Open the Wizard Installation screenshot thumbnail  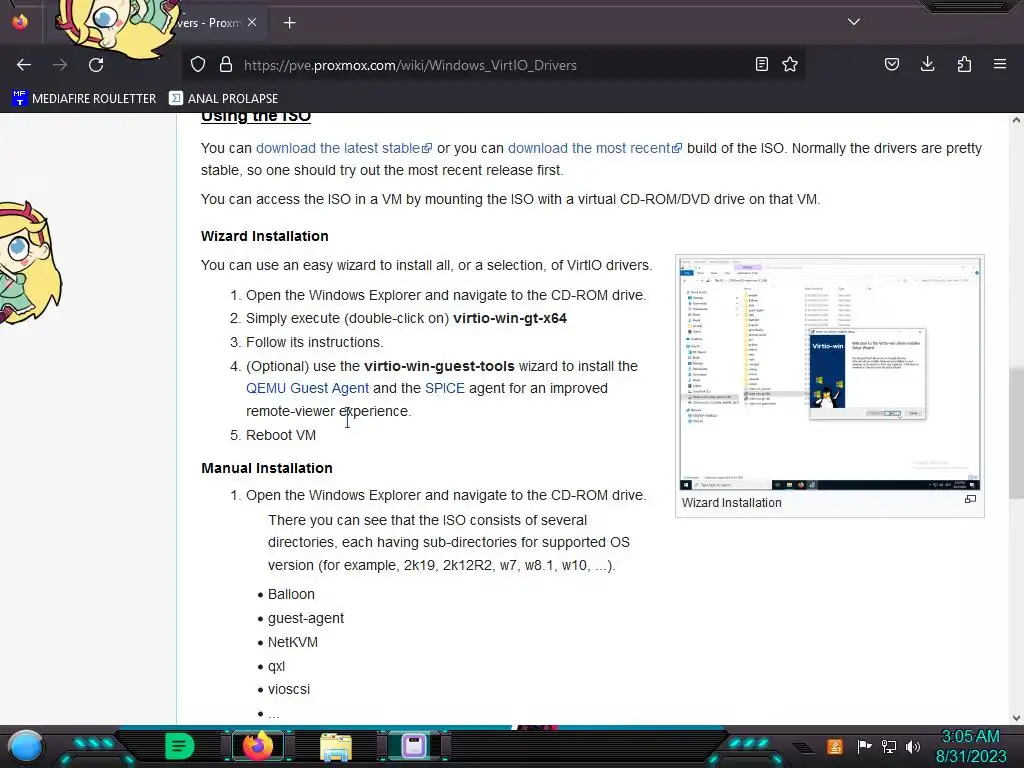coord(829,374)
